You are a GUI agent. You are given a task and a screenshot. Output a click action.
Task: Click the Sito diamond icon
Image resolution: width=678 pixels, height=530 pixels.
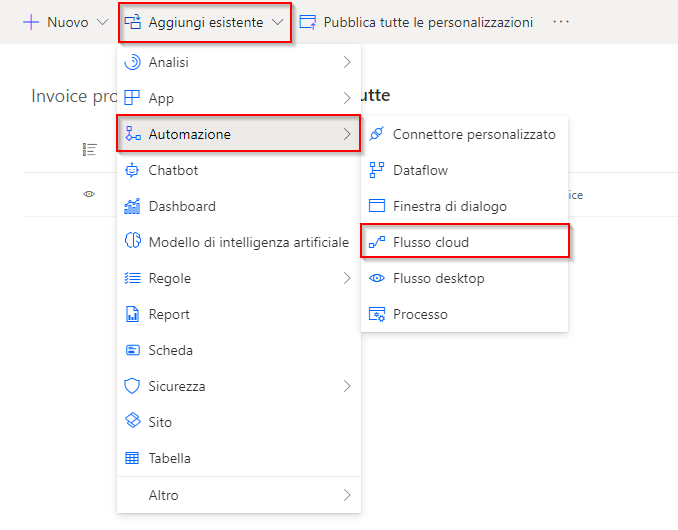tap(132, 420)
